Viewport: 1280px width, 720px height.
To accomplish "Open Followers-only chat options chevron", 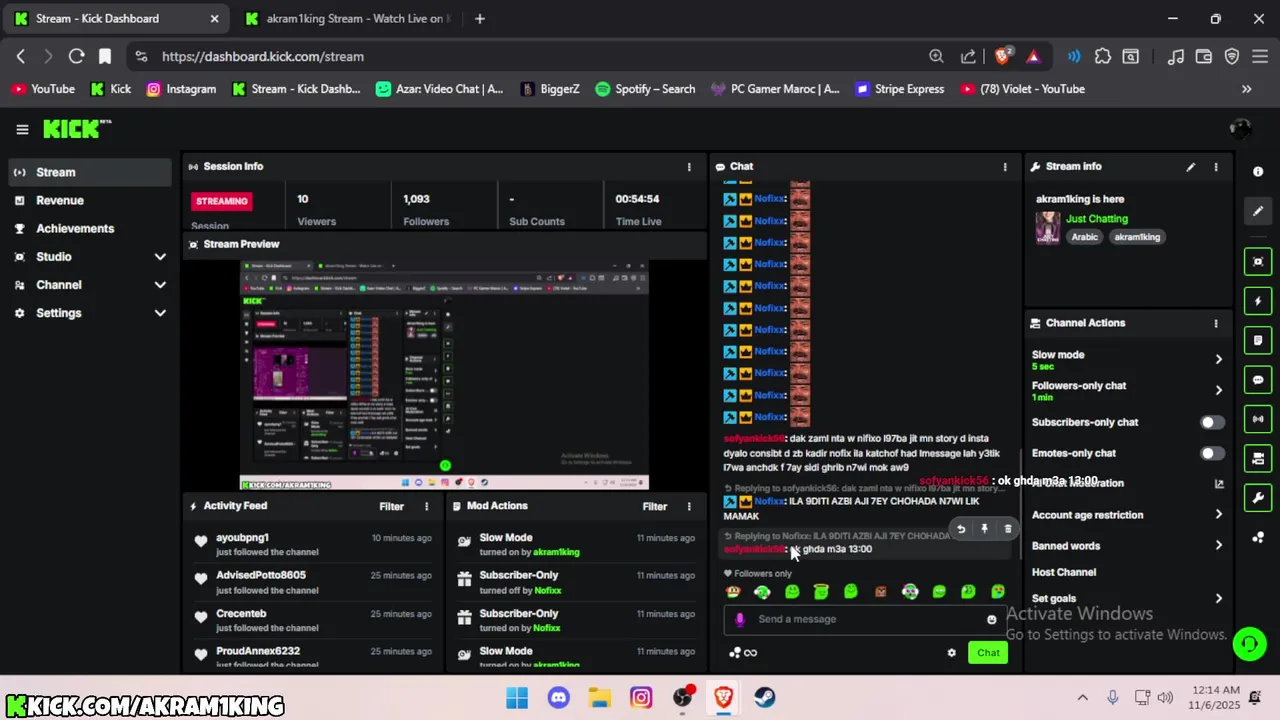I will click(1218, 390).
